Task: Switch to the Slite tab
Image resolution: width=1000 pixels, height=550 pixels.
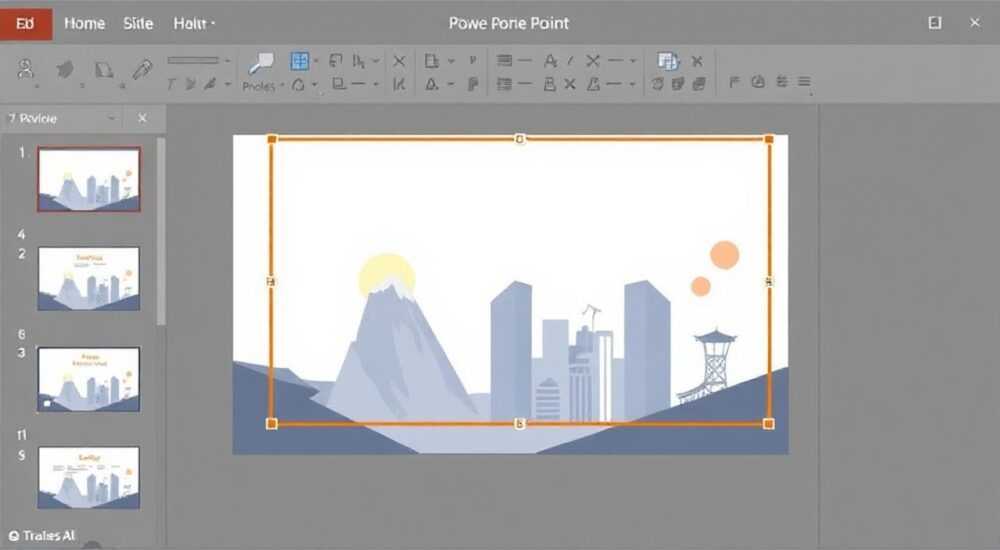Action: 138,24
